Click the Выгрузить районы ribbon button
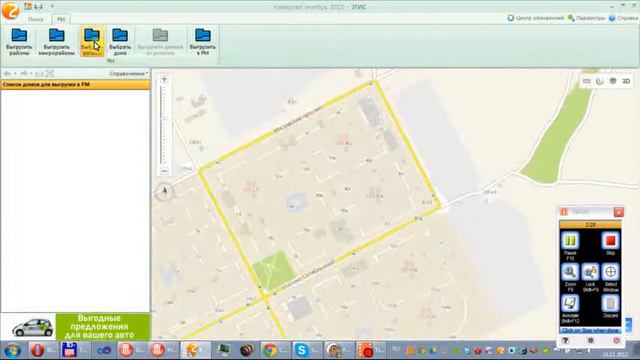This screenshot has width=640, height=360. coord(19,42)
